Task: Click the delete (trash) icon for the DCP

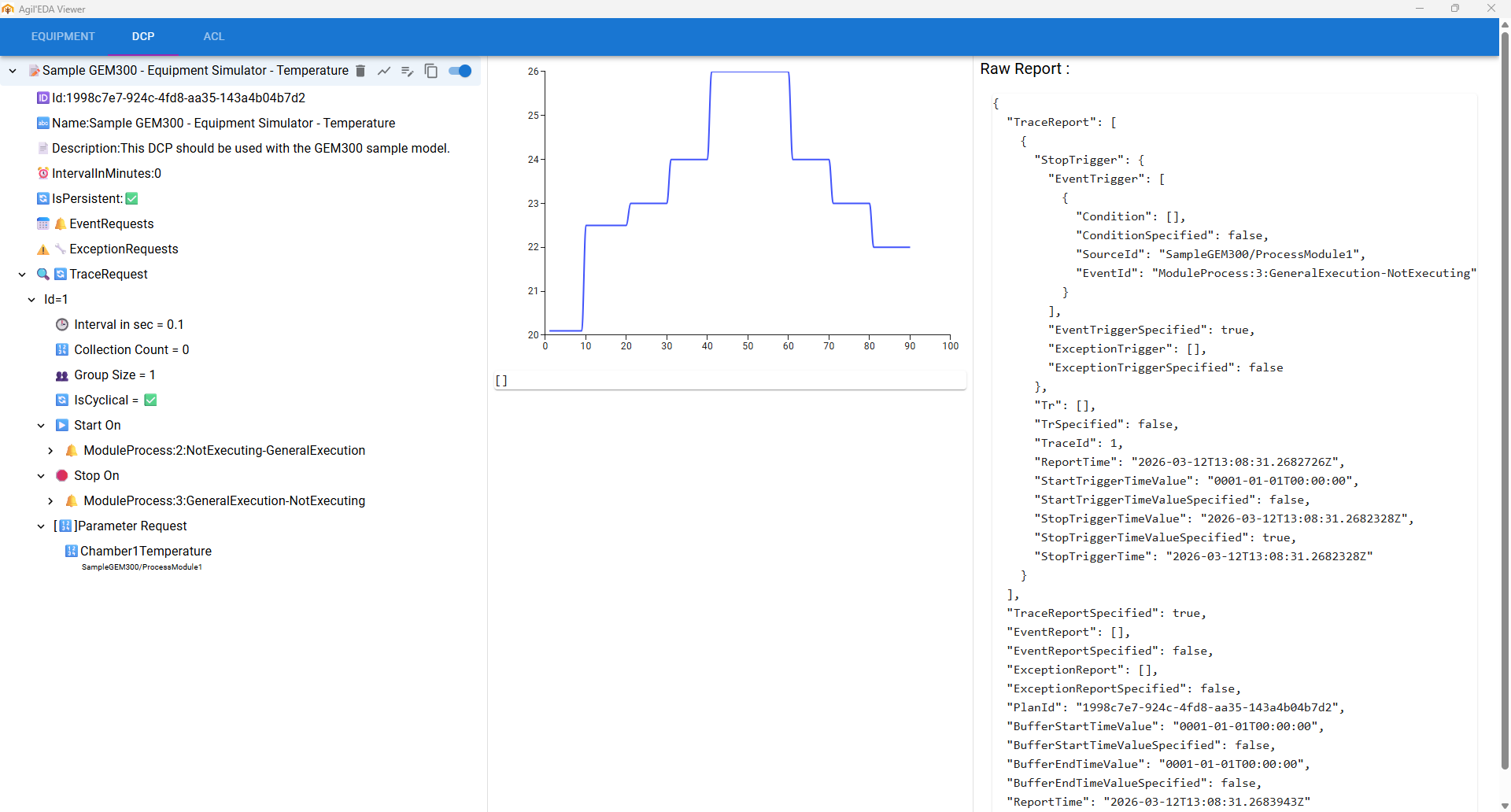Action: (360, 71)
